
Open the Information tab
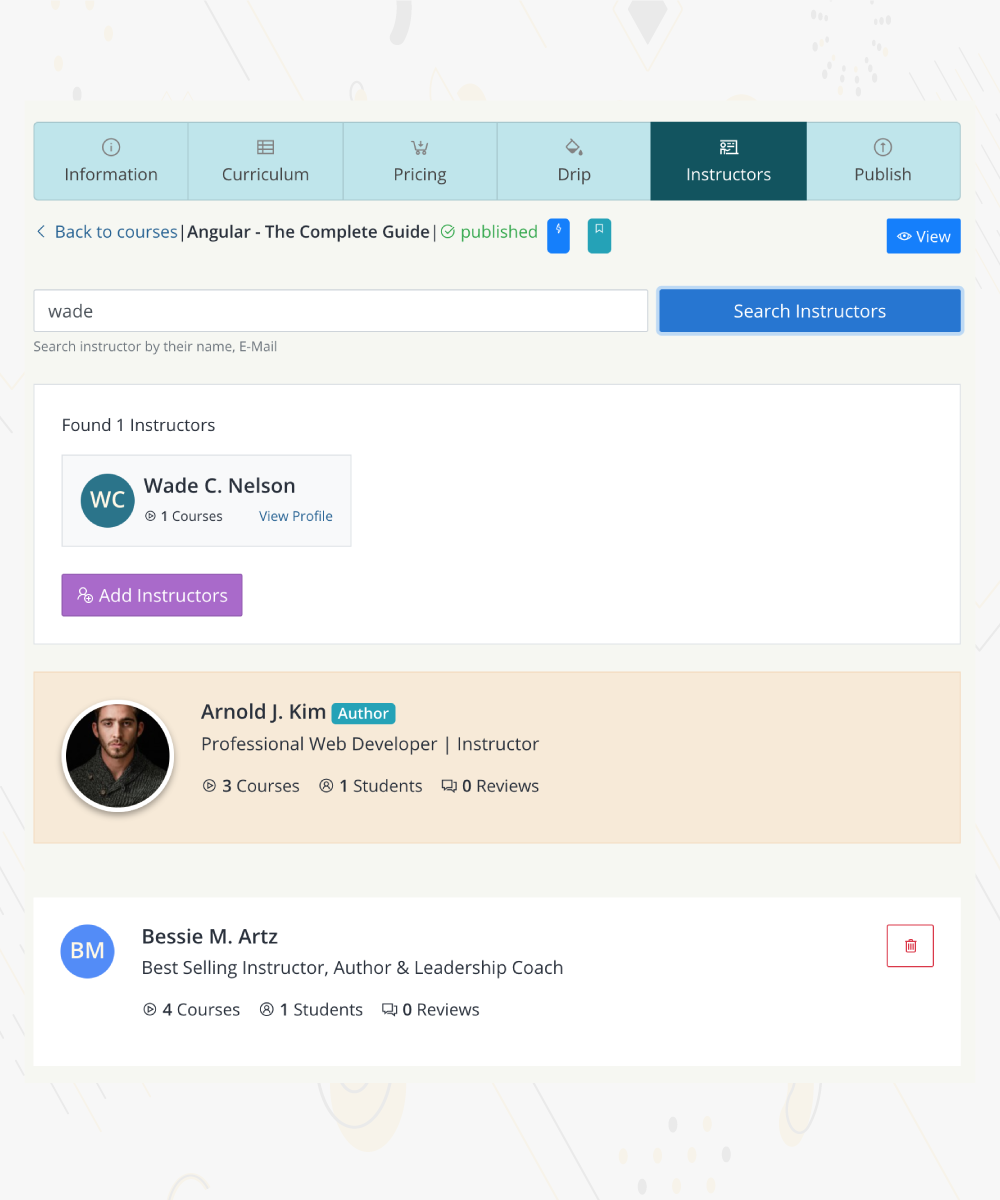111,161
